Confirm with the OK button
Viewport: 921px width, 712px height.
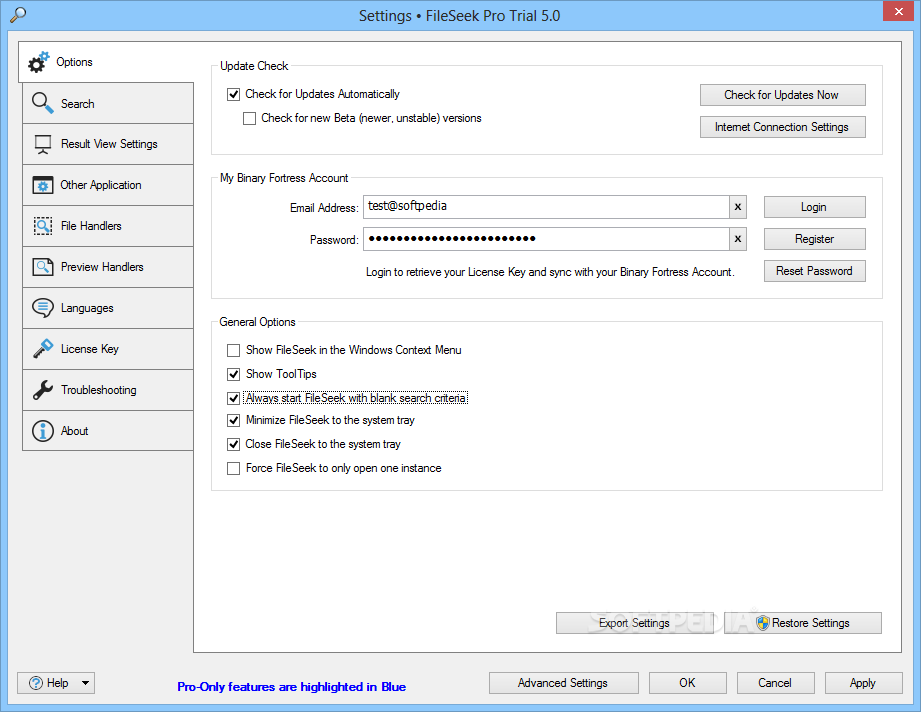pos(687,683)
